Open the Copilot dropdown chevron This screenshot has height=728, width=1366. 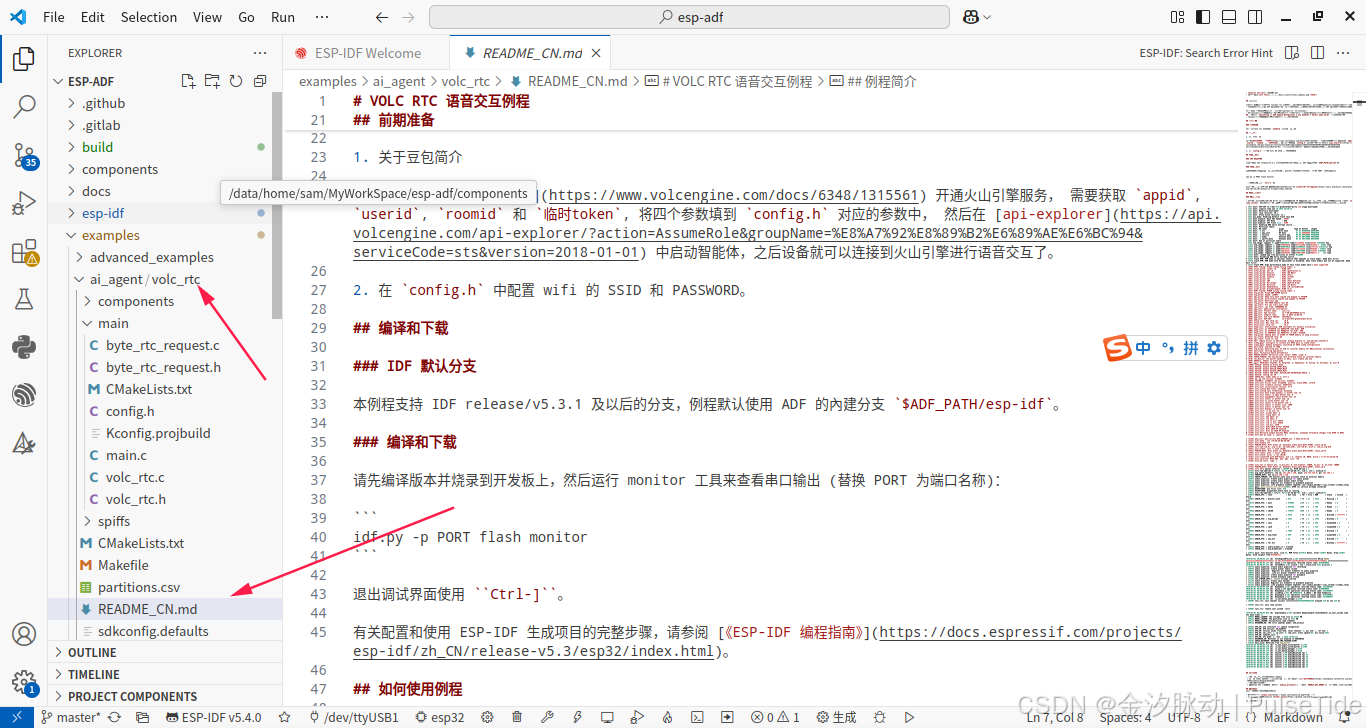pos(988,17)
